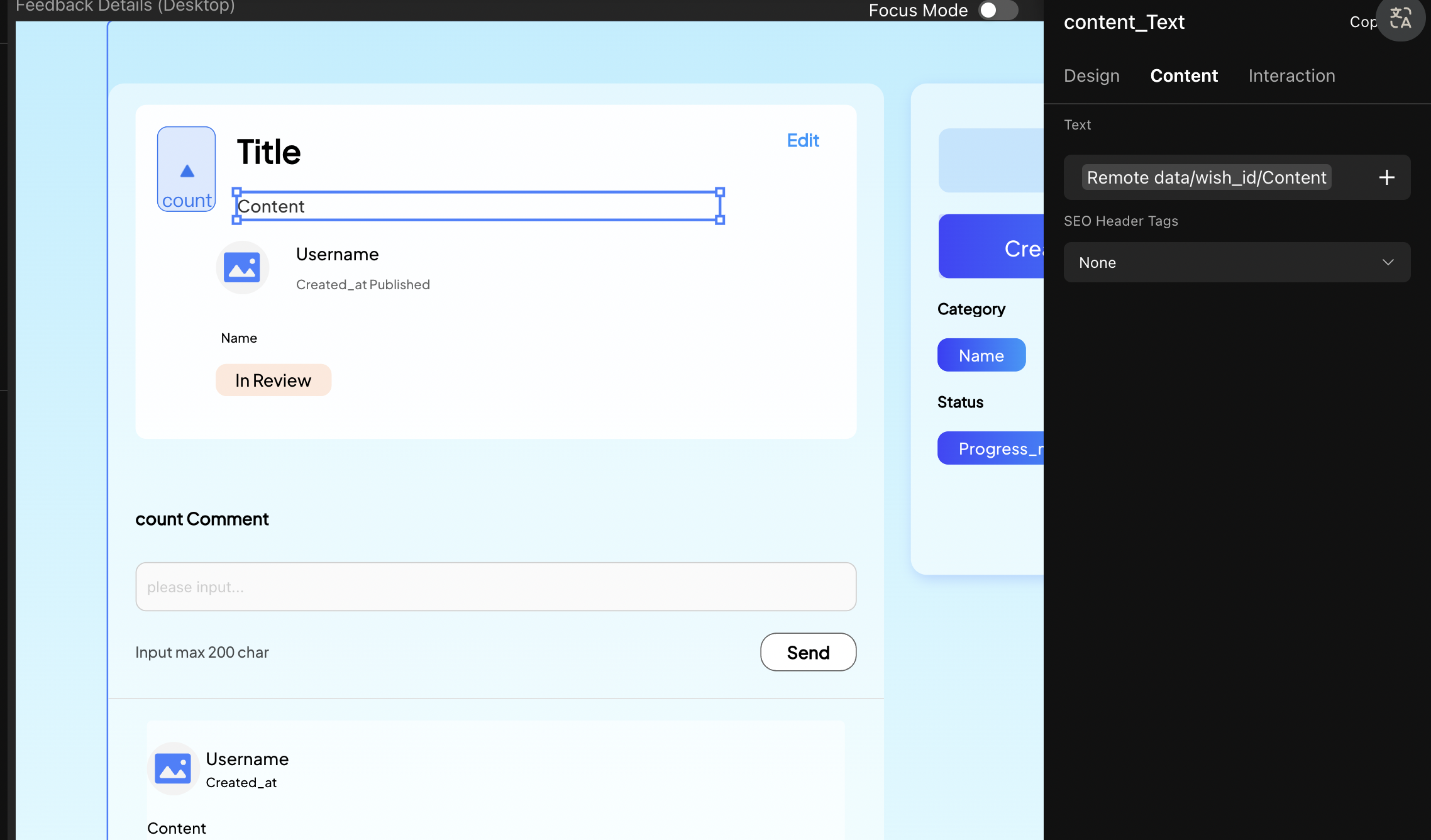Click the comment input field
The width and height of the screenshot is (1431, 840).
[x=495, y=587]
